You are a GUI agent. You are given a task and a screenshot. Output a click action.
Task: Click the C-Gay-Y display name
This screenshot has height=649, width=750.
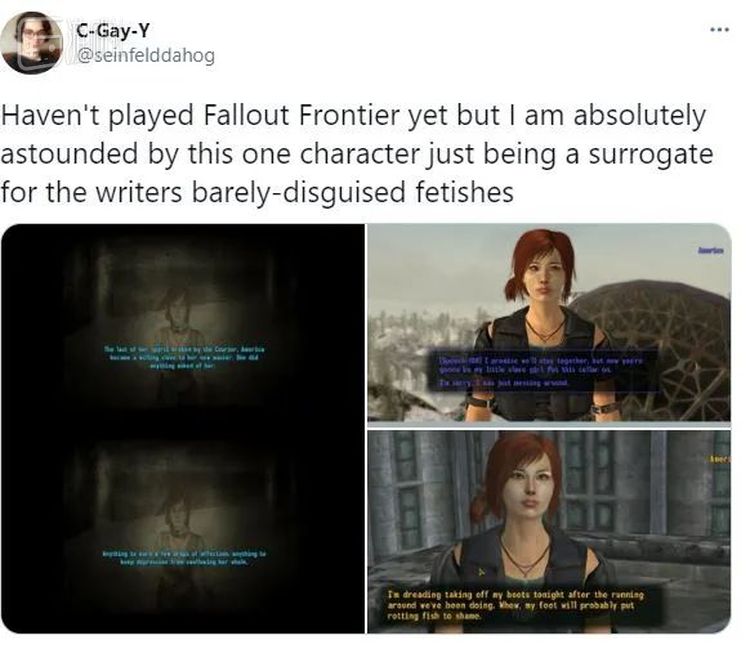click(x=112, y=31)
